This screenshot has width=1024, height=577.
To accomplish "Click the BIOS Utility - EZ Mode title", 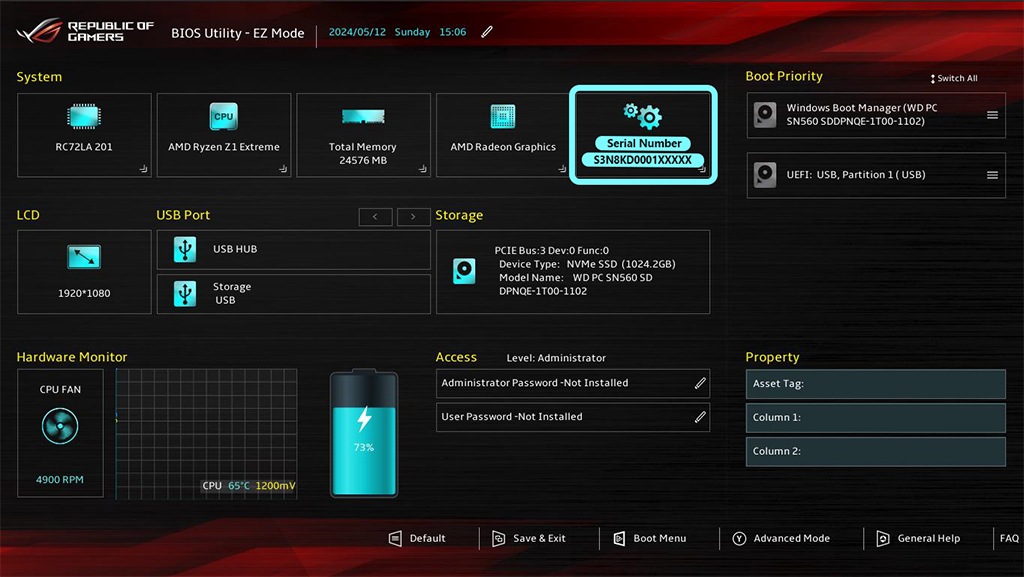I will click(238, 33).
